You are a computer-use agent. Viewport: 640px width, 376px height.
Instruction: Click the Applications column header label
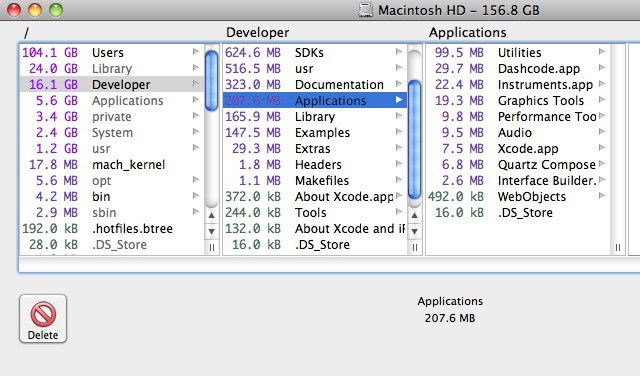(467, 32)
